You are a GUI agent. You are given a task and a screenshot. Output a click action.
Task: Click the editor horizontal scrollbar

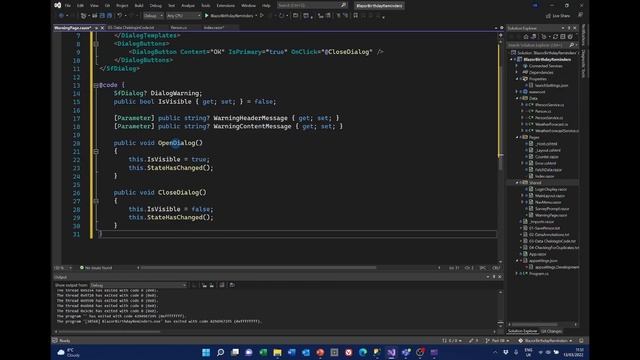pos(258,268)
